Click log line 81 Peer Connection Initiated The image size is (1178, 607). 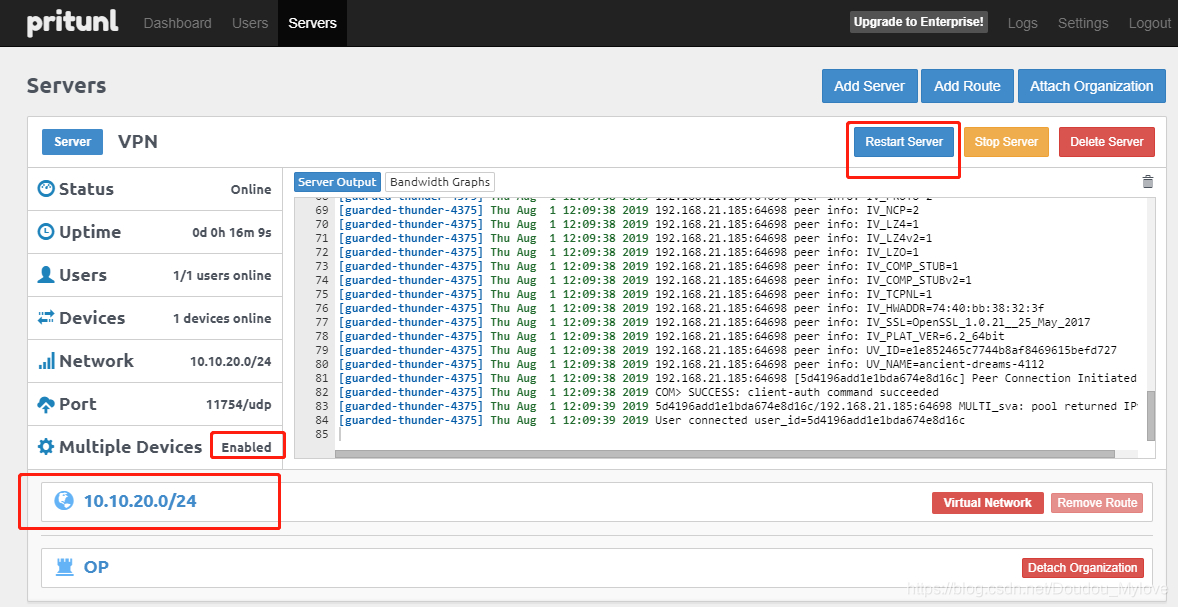pos(737,378)
